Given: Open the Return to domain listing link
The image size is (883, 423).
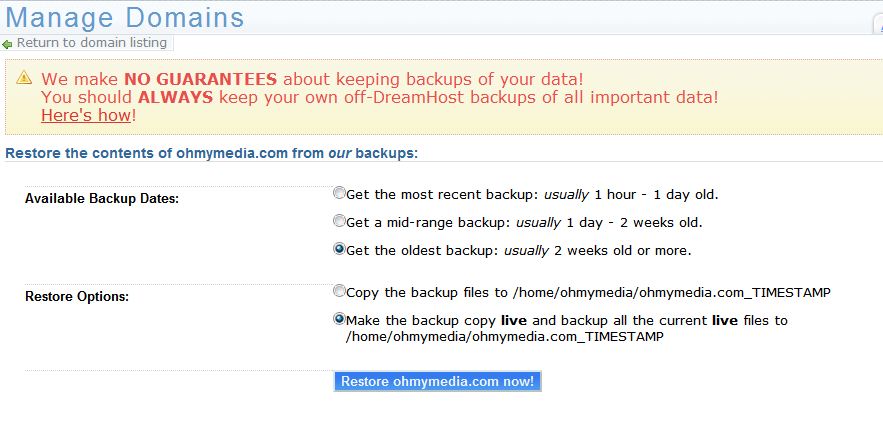Looking at the screenshot, I should pos(92,43).
